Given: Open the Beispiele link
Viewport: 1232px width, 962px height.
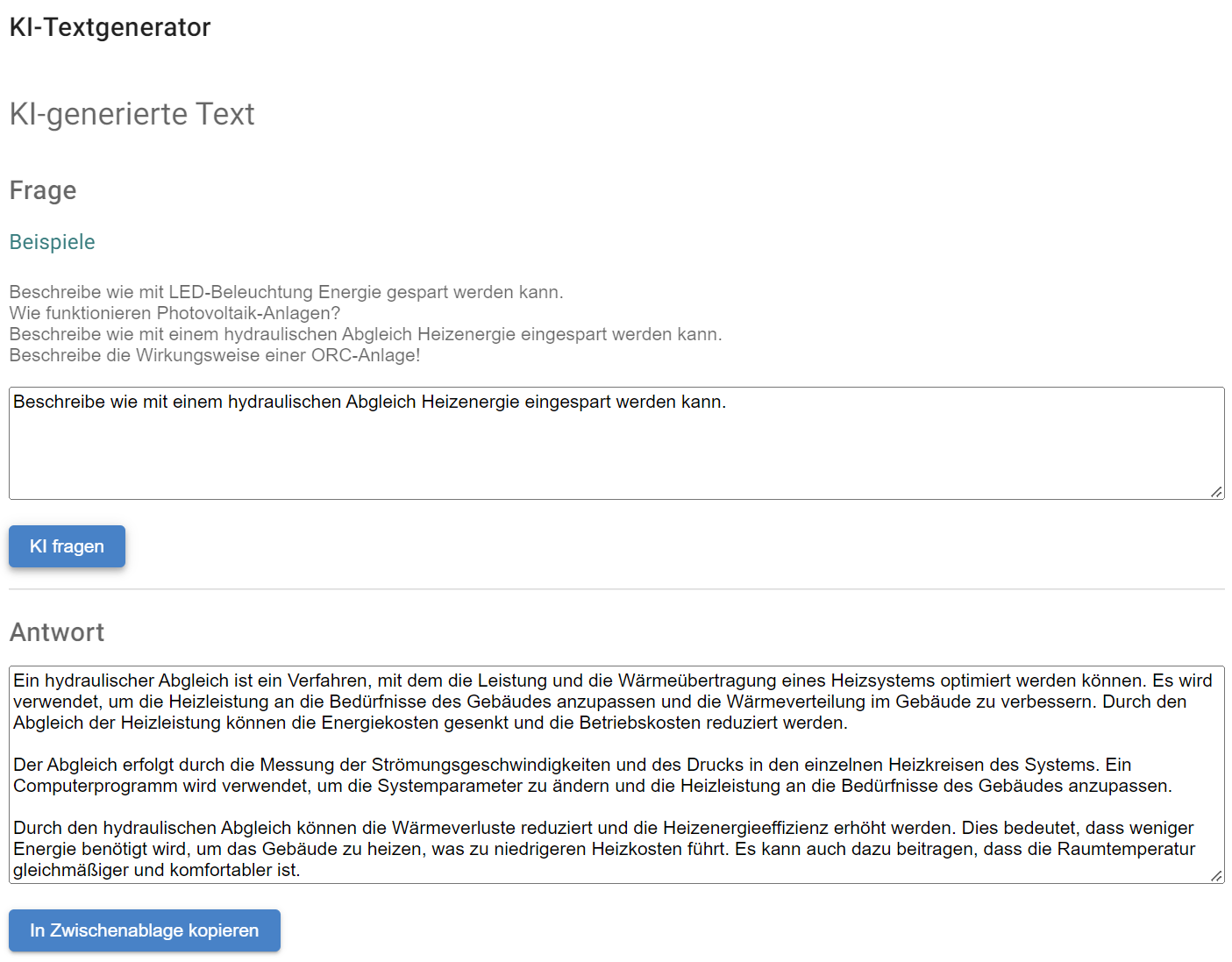Looking at the screenshot, I should tap(52, 242).
